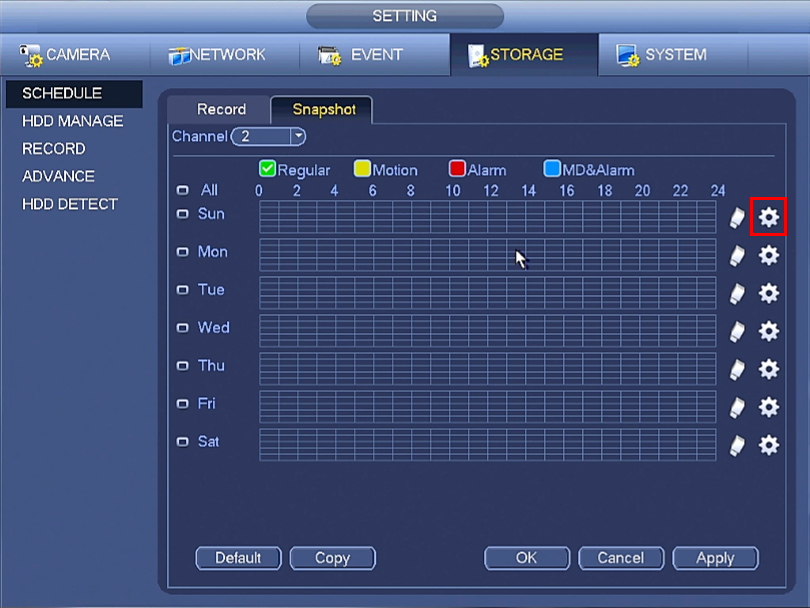Select the eraser icon for Thu
The image size is (810, 608).
737,369
